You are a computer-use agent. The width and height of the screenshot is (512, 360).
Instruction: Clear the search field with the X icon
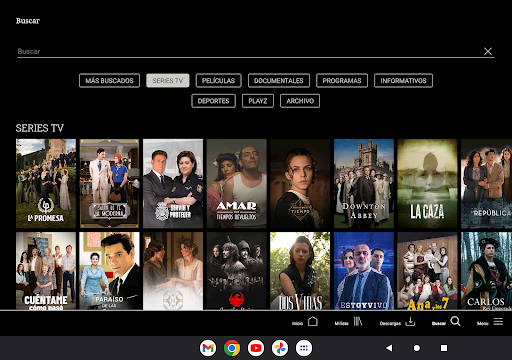(x=488, y=51)
